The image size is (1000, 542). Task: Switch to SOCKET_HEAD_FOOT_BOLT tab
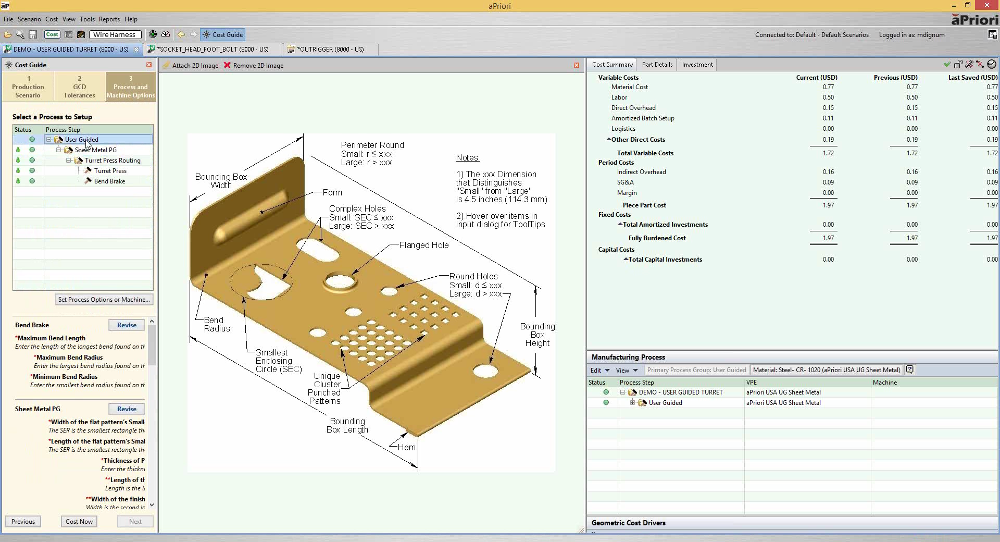[213, 49]
